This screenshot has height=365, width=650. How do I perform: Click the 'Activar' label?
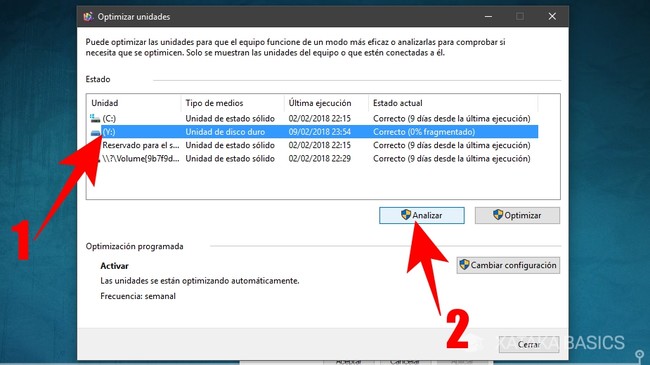(114, 266)
